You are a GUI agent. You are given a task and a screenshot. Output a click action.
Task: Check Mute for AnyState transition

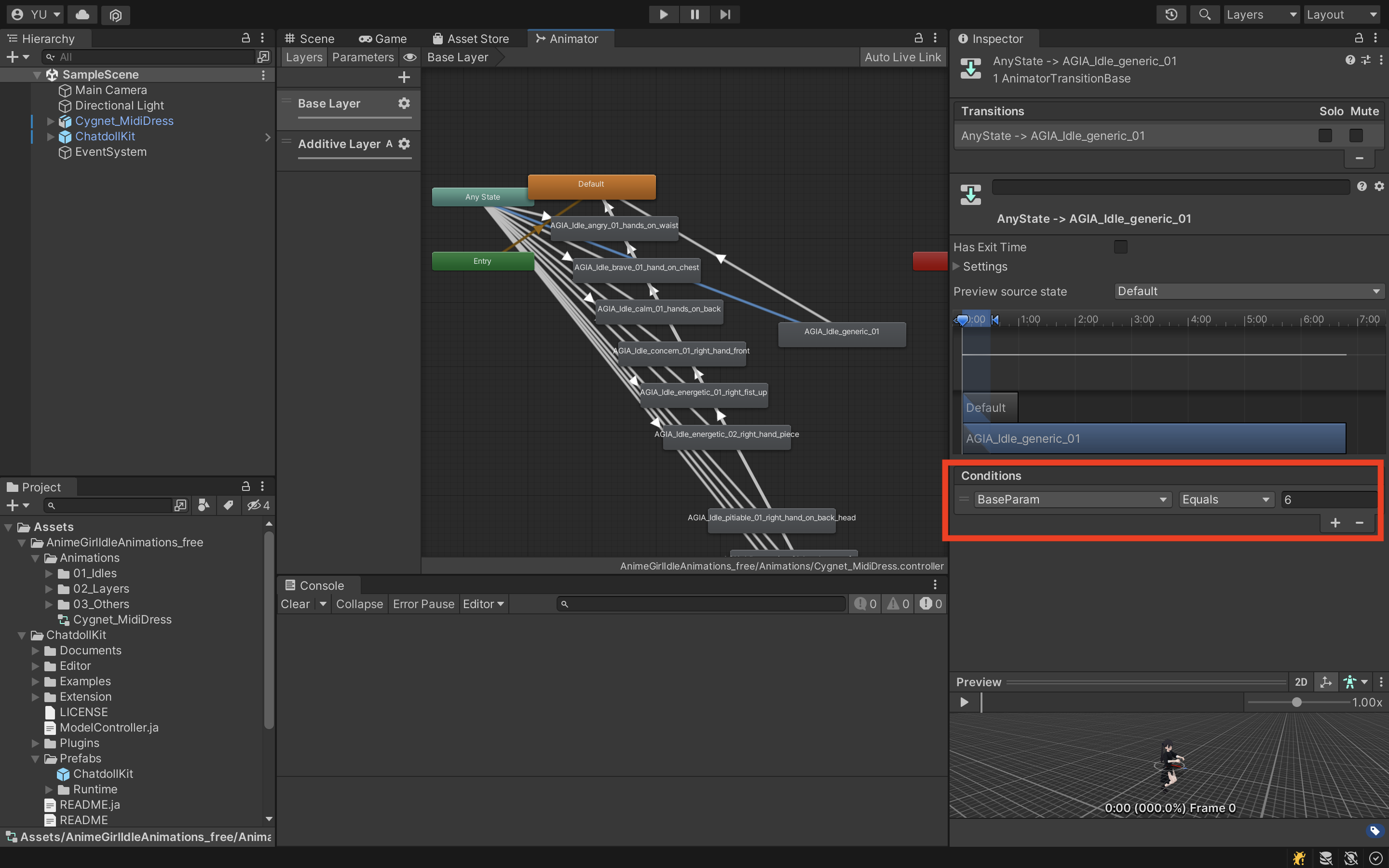tap(1356, 136)
